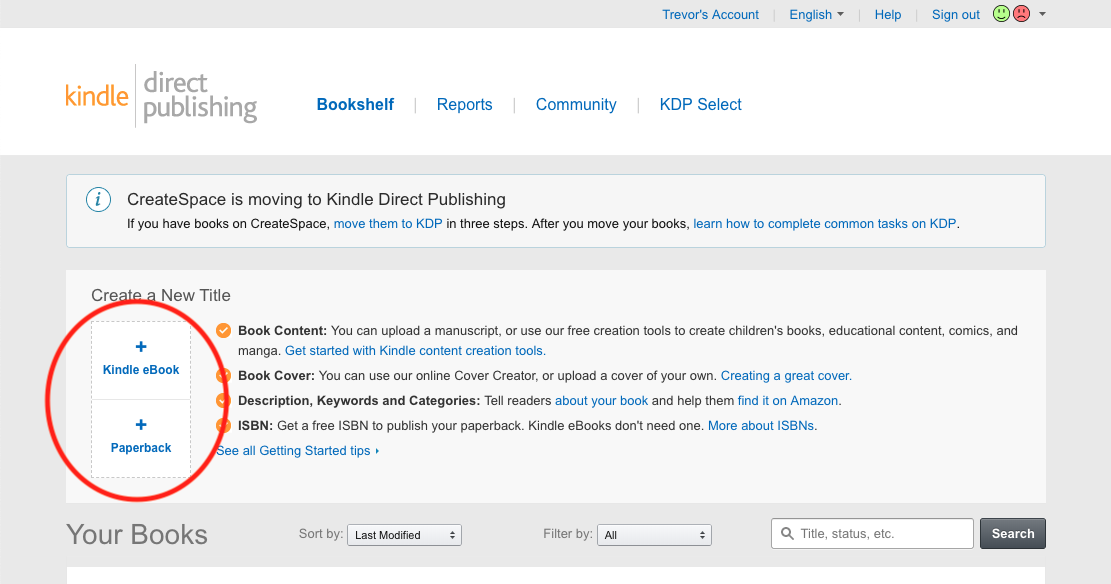This screenshot has height=584, width=1111.
Task: Open the Filter by All dropdown
Action: [655, 535]
